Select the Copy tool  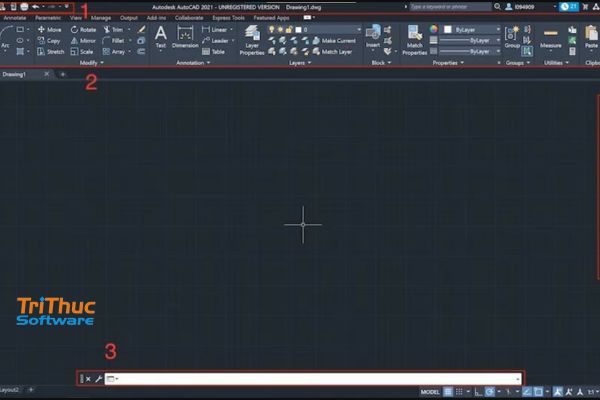tap(49, 41)
